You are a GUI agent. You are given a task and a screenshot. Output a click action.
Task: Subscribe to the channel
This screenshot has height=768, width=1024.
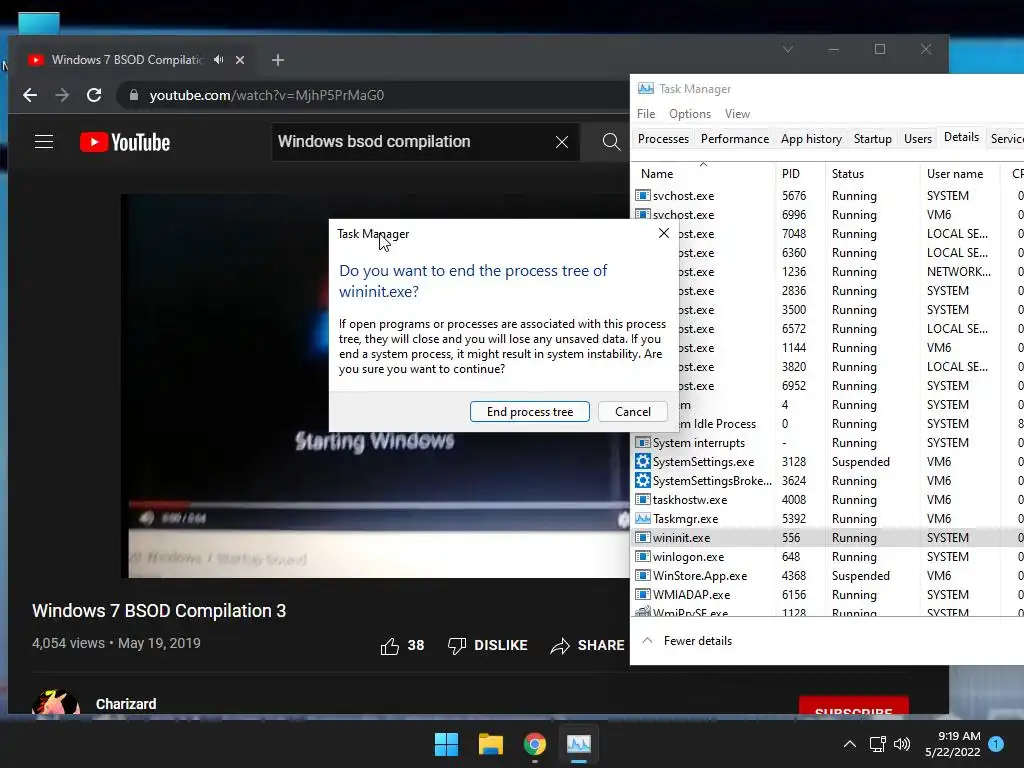click(854, 707)
